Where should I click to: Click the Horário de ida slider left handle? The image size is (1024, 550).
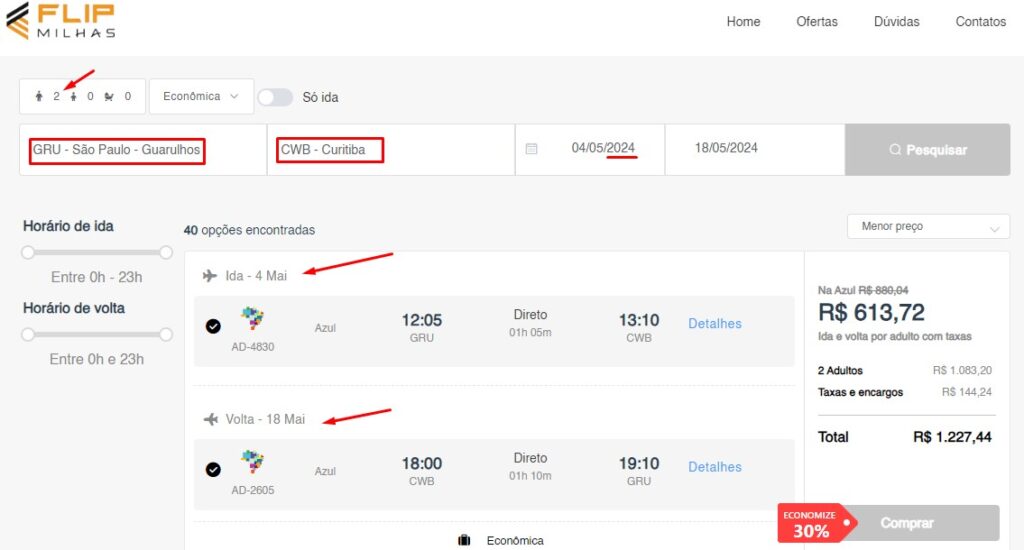(28, 252)
